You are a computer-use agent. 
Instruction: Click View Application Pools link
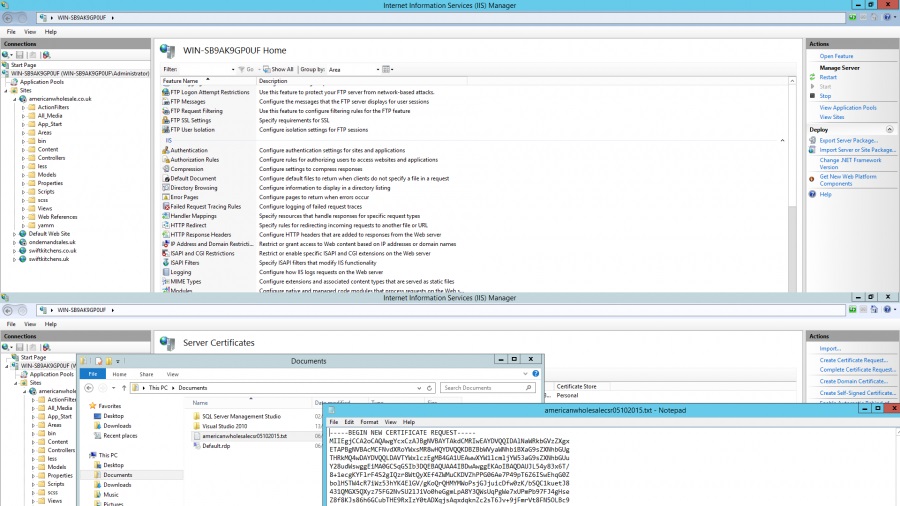coord(848,108)
